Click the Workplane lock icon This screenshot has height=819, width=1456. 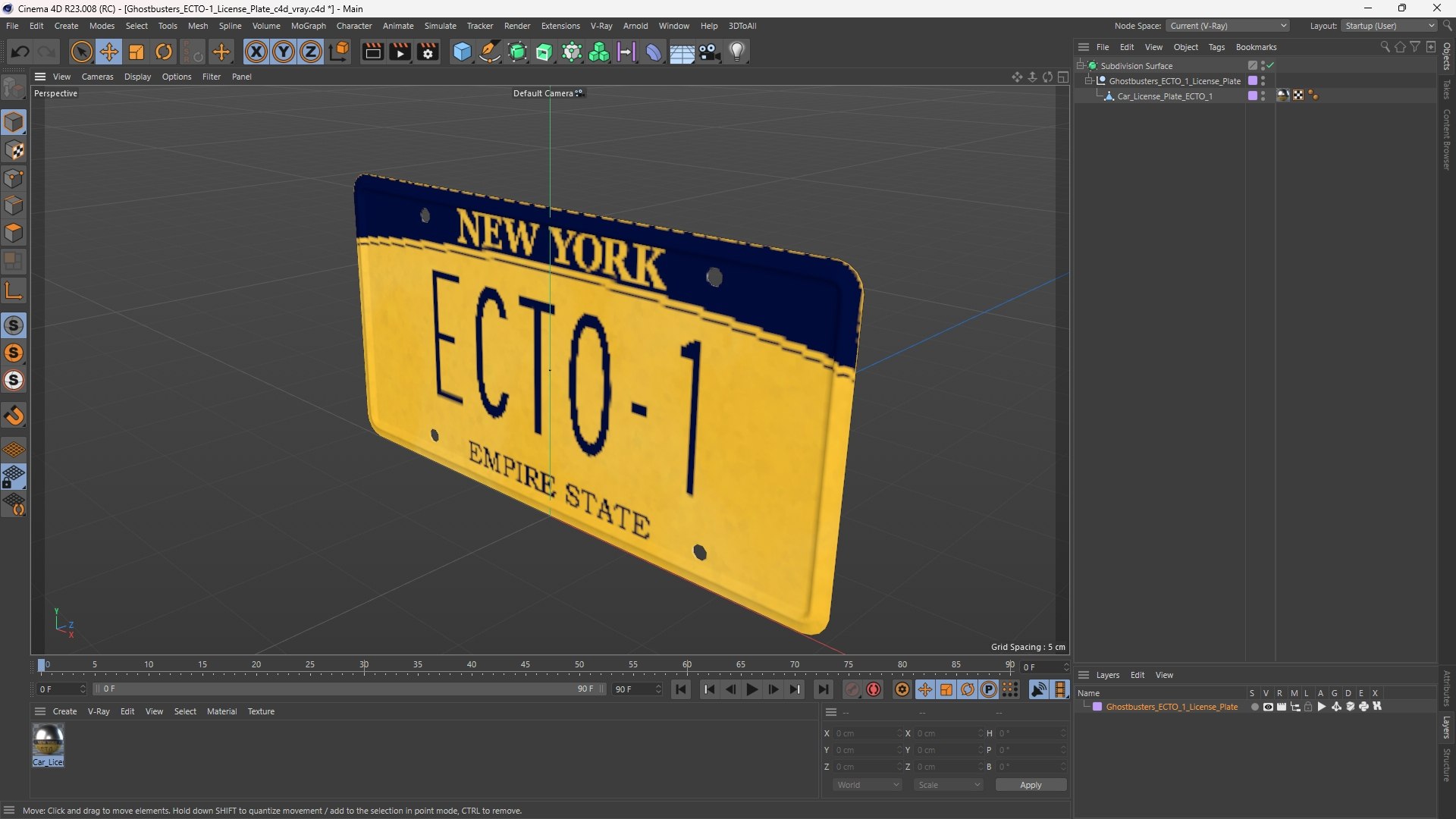[x=14, y=477]
